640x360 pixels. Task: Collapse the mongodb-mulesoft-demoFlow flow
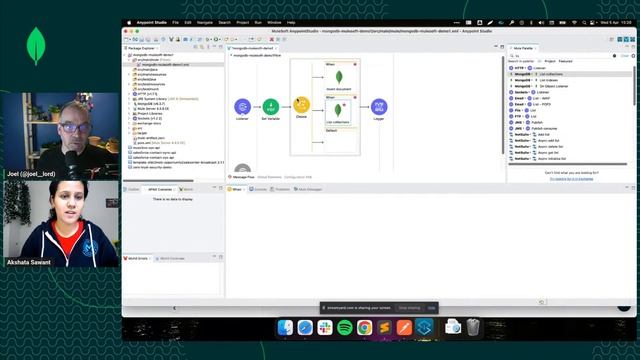point(231,55)
